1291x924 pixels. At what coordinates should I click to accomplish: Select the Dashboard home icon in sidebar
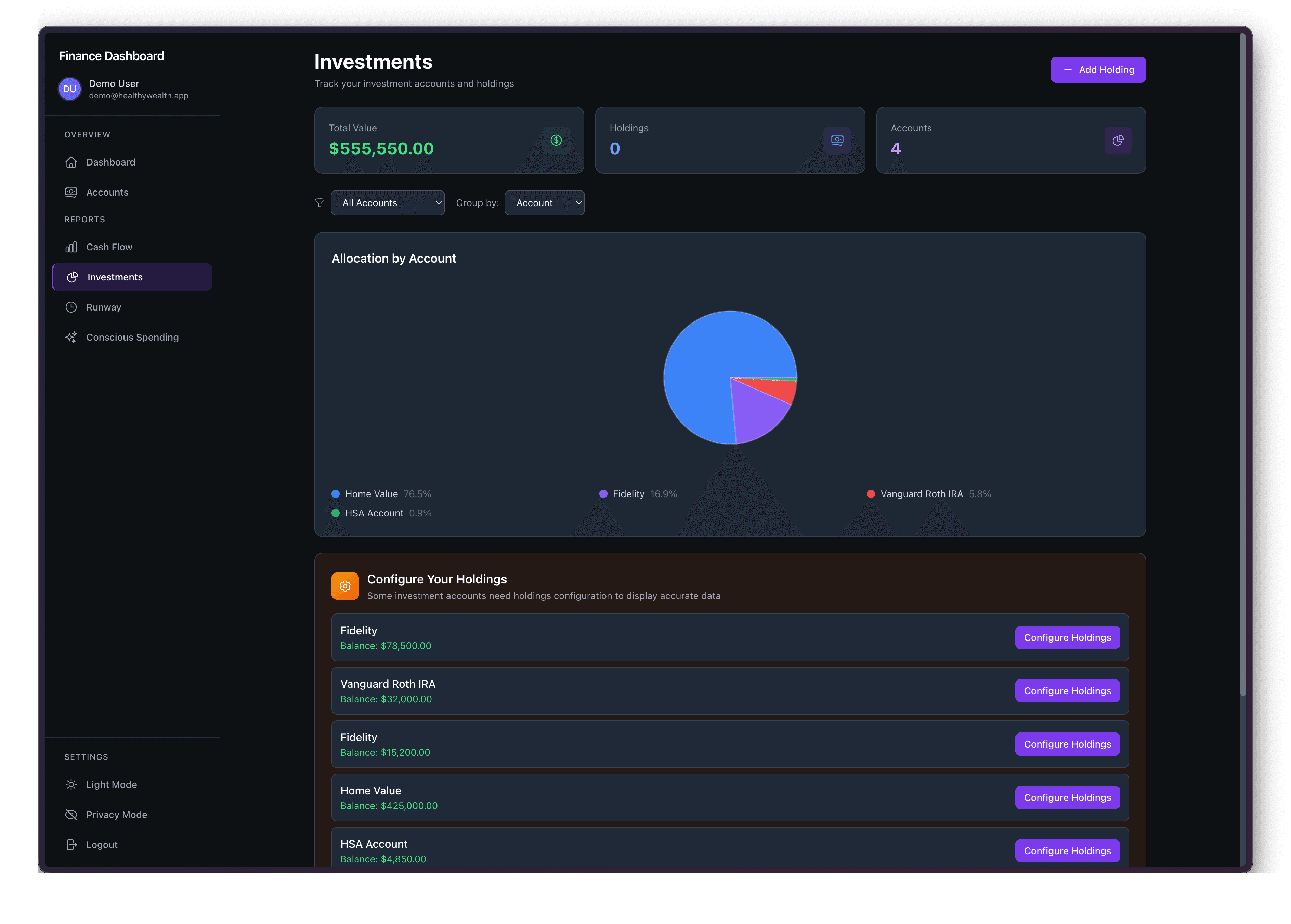71,162
